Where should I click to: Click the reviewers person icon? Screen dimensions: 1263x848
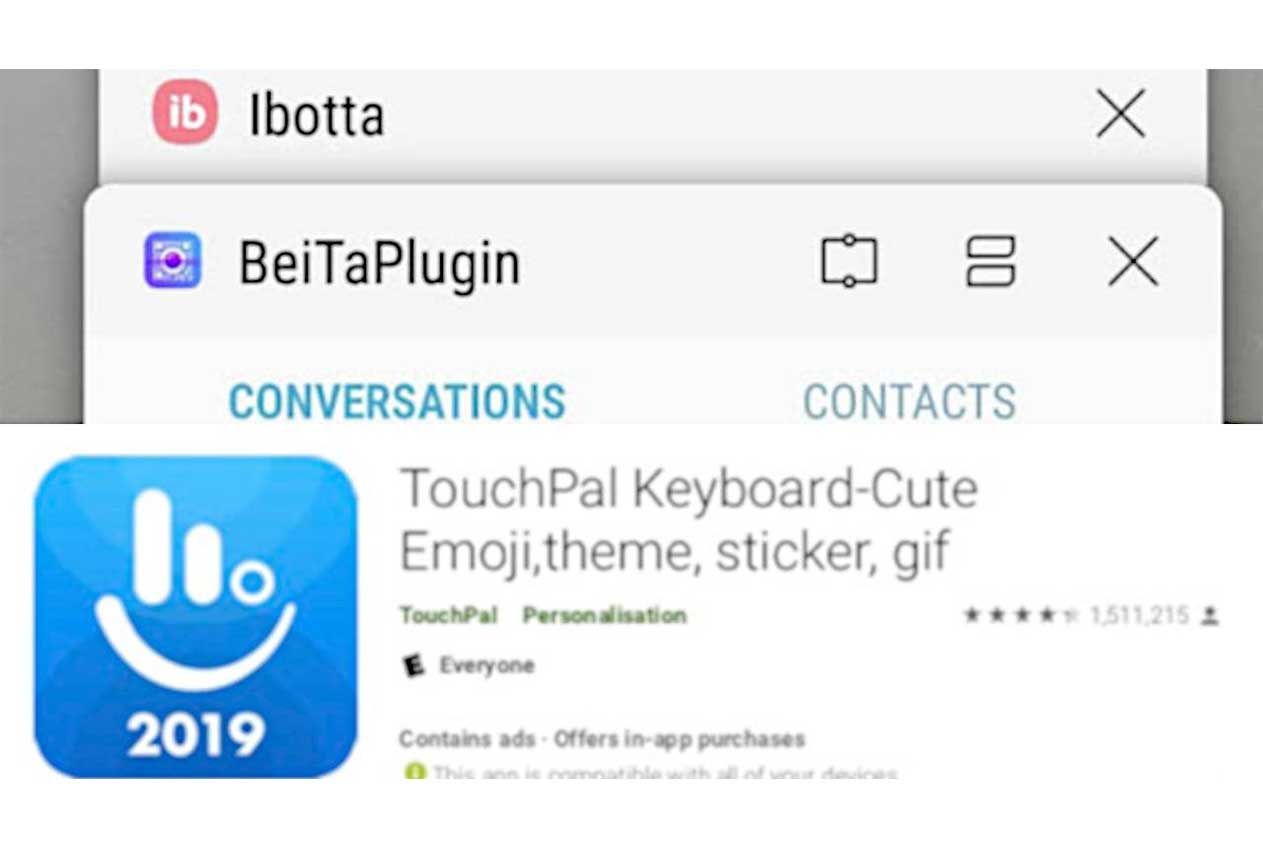coord(1210,616)
